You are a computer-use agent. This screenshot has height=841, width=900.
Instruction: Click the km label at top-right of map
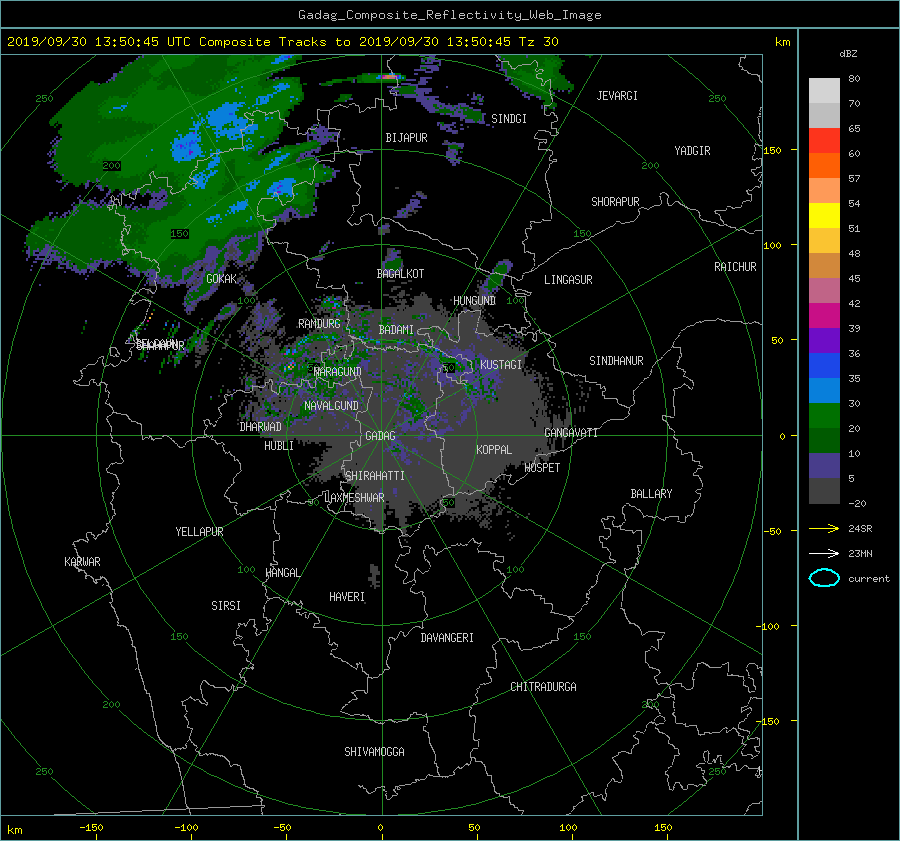(782, 42)
